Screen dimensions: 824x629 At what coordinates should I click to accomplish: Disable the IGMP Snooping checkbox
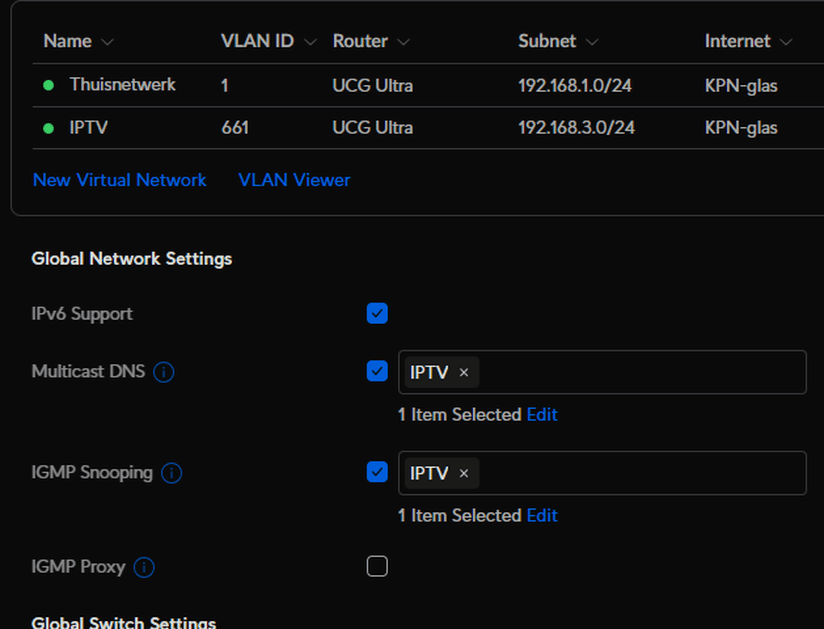click(x=377, y=472)
